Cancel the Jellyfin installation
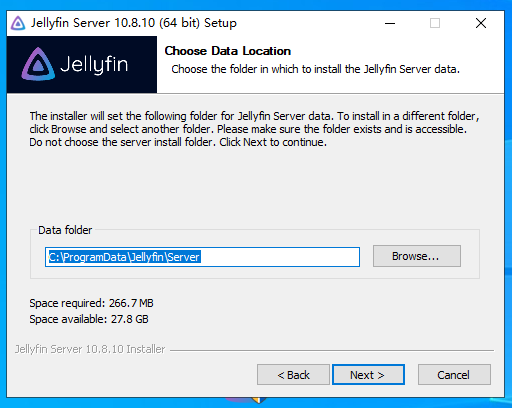 click(x=454, y=375)
